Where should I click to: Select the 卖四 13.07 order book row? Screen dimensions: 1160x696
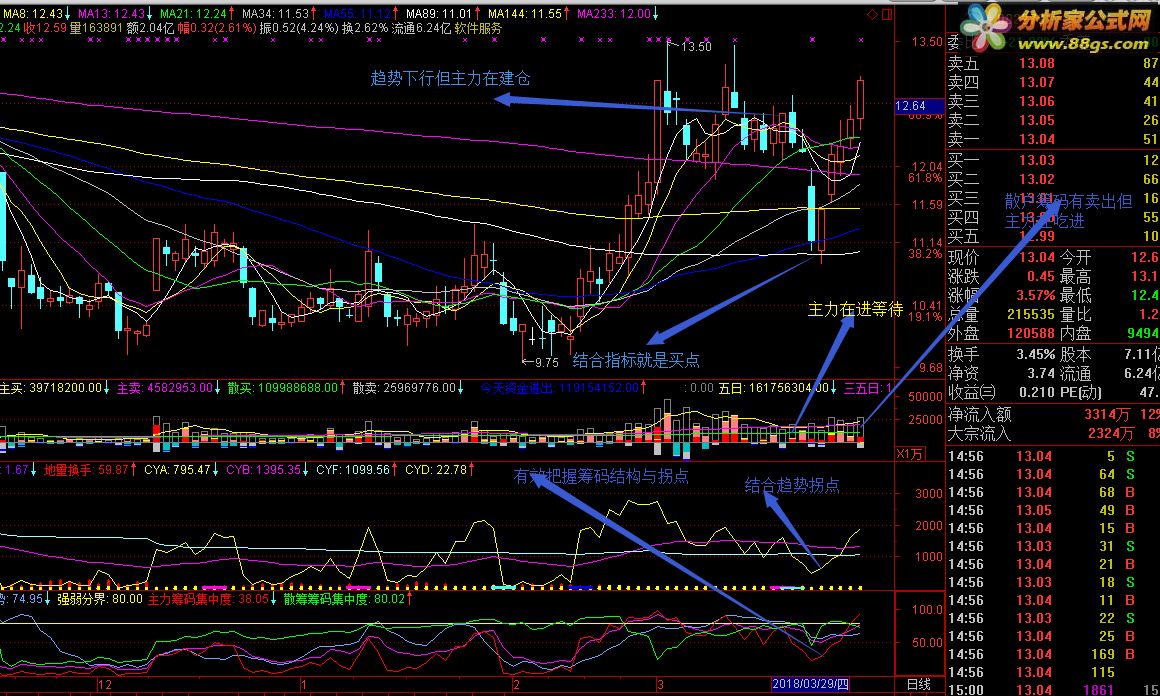pos(1053,82)
